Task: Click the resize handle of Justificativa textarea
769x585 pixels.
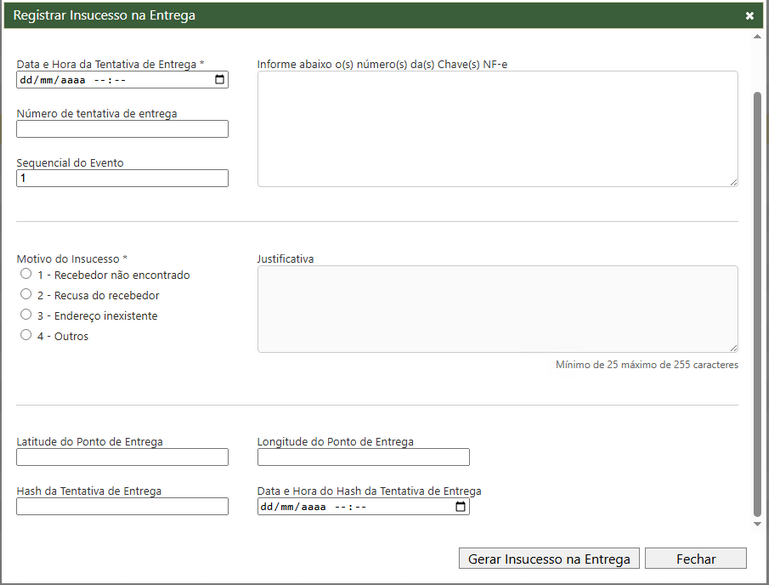Action: click(733, 347)
